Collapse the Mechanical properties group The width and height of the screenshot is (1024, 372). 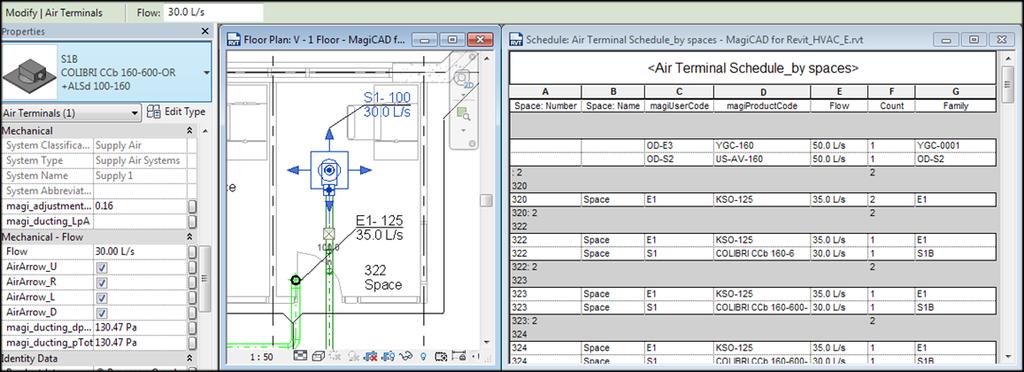pyautogui.click(x=190, y=131)
